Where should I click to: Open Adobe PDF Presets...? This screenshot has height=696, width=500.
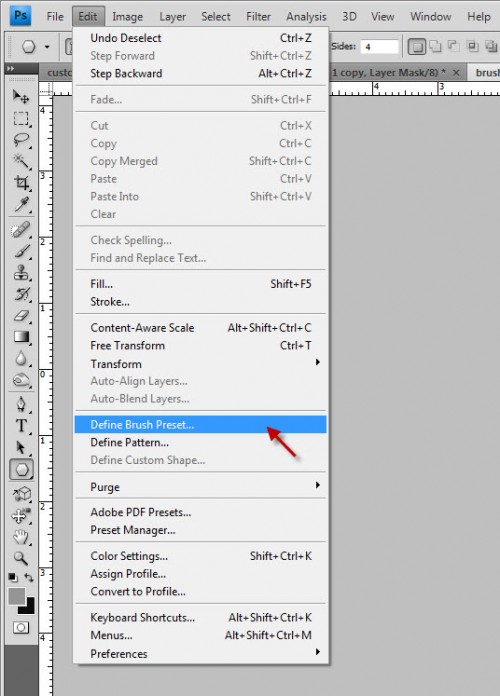click(201, 512)
